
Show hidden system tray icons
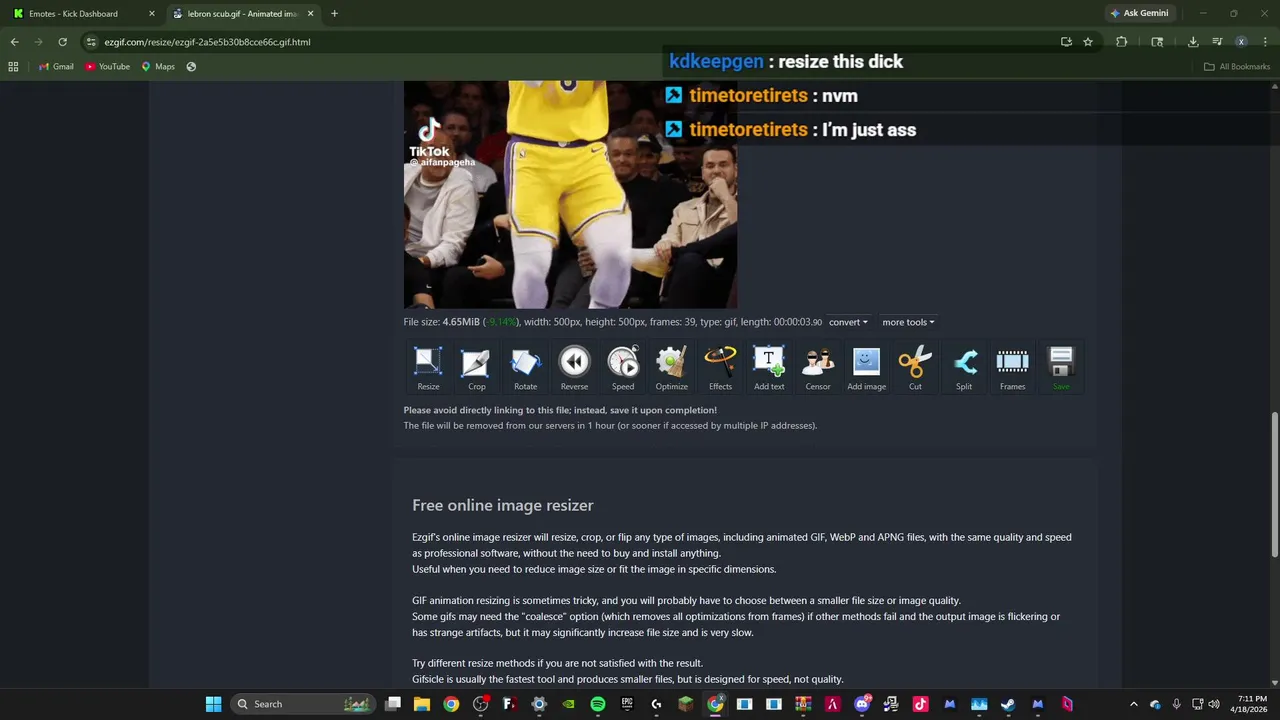[x=1134, y=704]
